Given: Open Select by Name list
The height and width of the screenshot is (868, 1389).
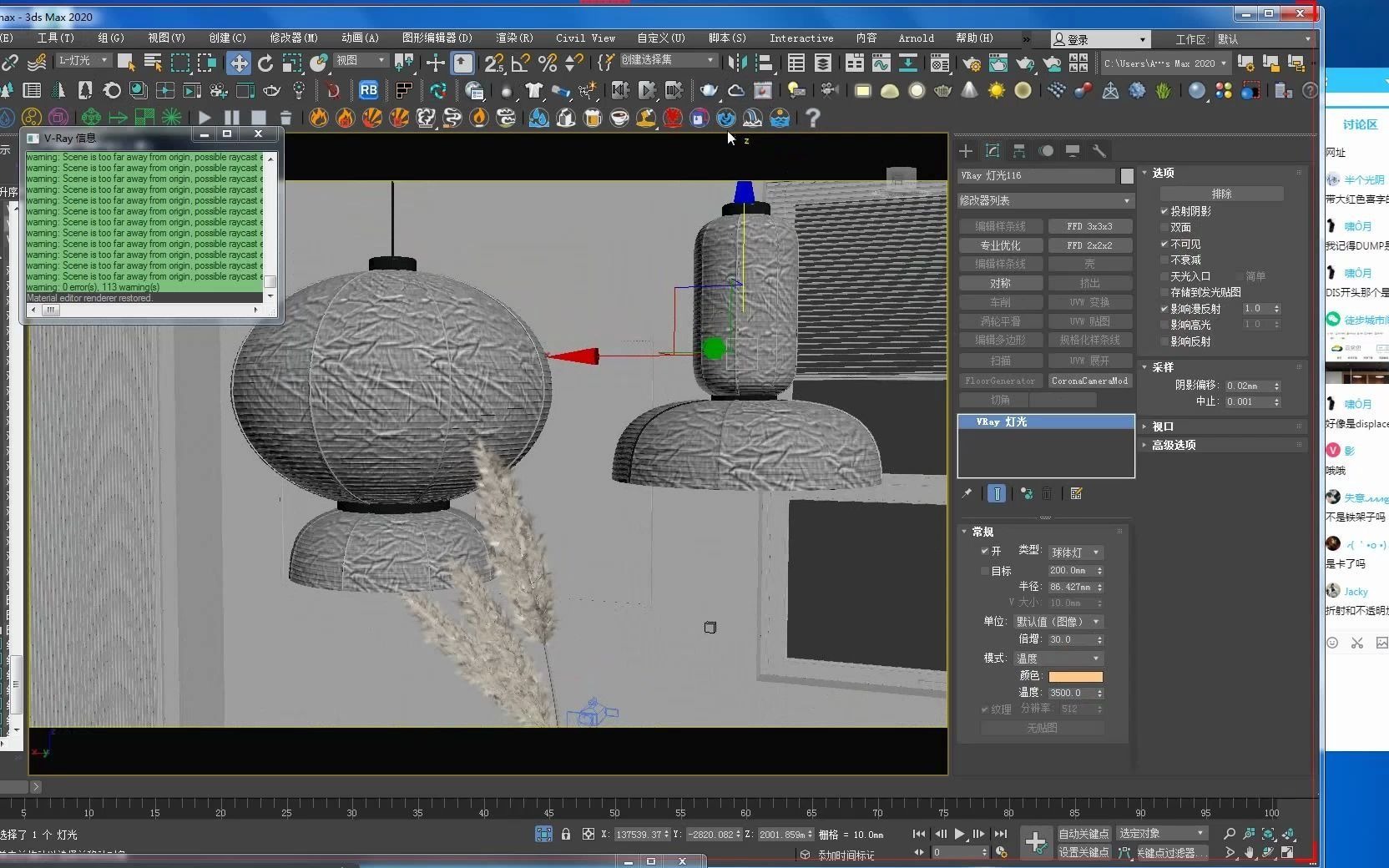Looking at the screenshot, I should pos(153,63).
